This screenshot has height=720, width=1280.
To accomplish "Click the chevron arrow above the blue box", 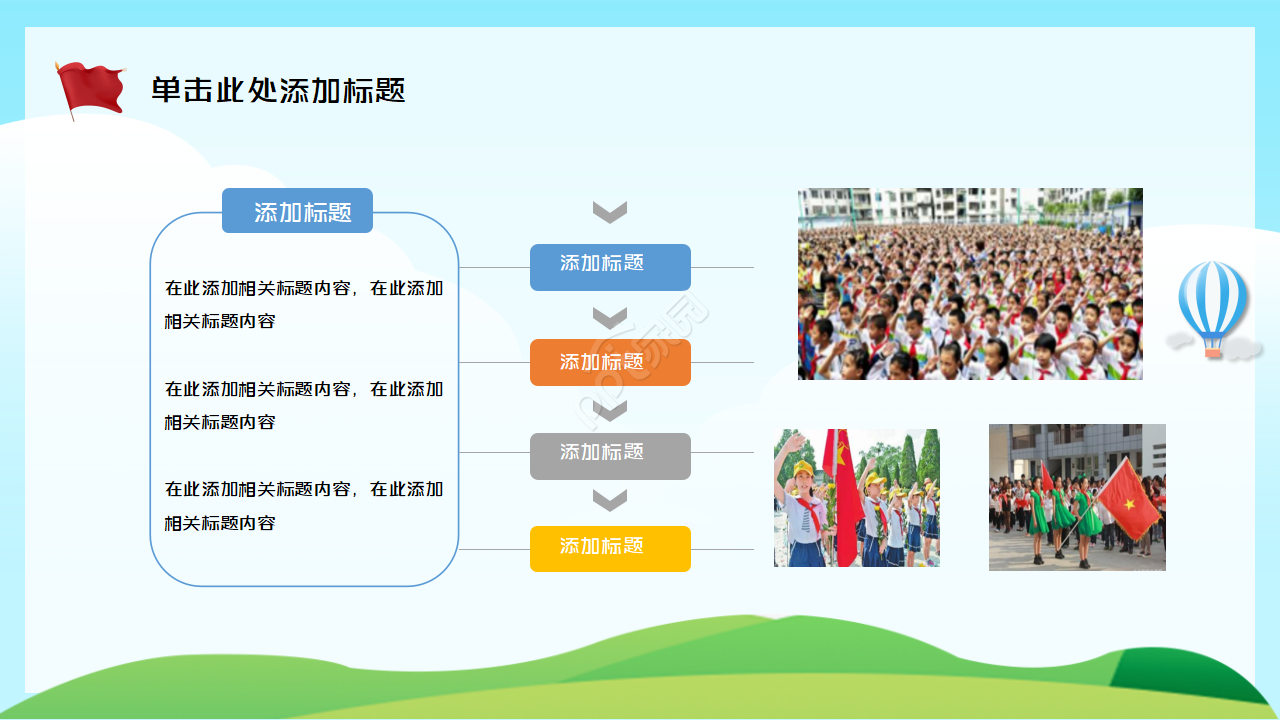I will point(610,212).
